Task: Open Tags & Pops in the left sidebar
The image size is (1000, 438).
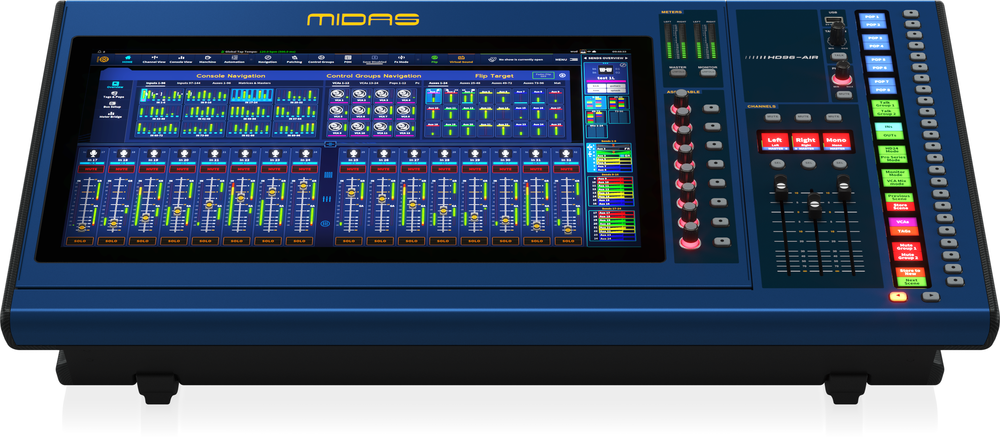Action: [x=115, y=96]
